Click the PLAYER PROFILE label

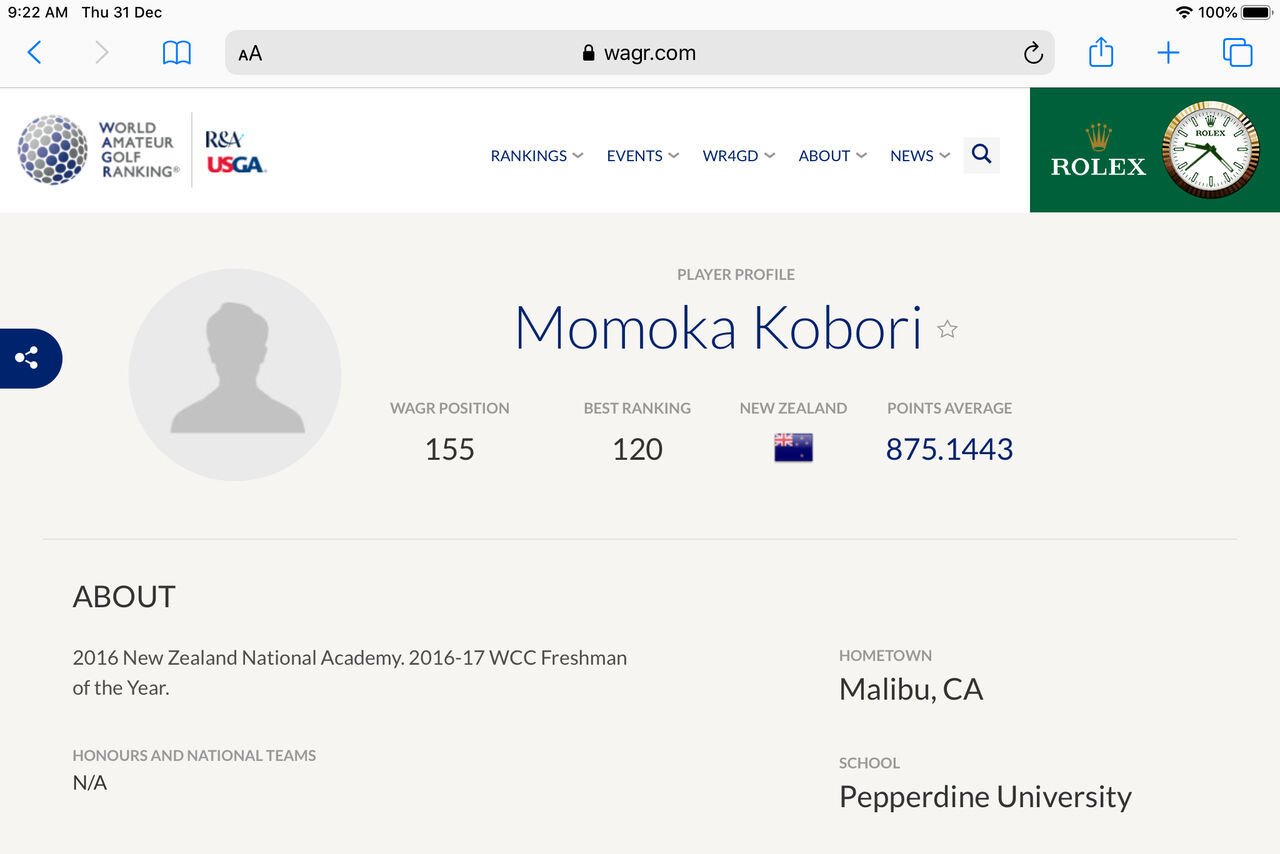pyautogui.click(x=736, y=274)
